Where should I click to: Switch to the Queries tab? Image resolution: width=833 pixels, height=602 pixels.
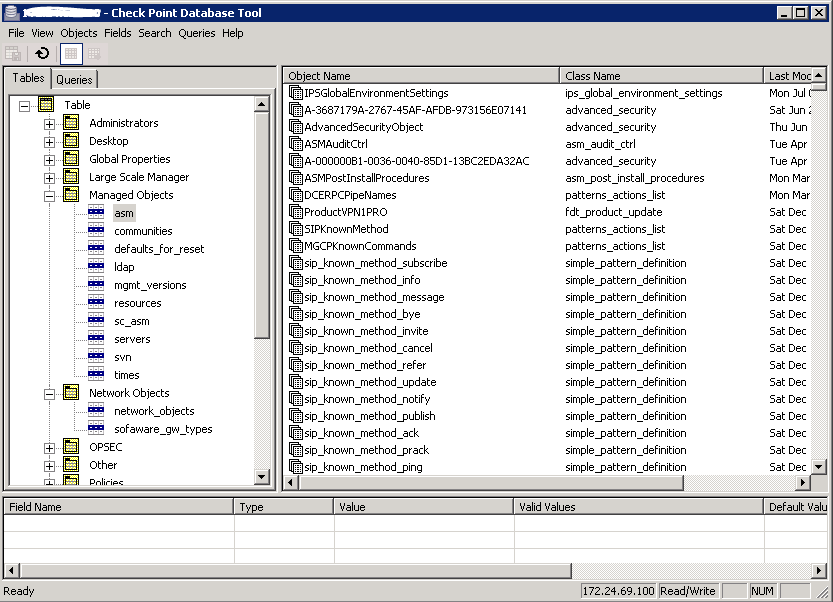(74, 79)
